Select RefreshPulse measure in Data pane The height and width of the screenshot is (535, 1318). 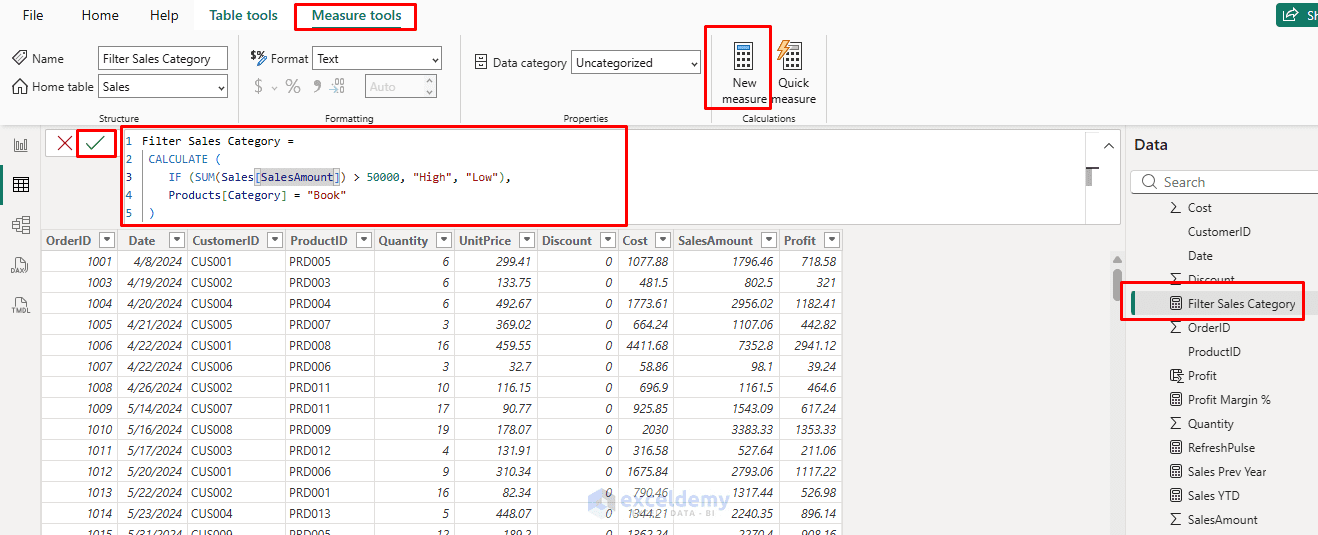point(1220,448)
